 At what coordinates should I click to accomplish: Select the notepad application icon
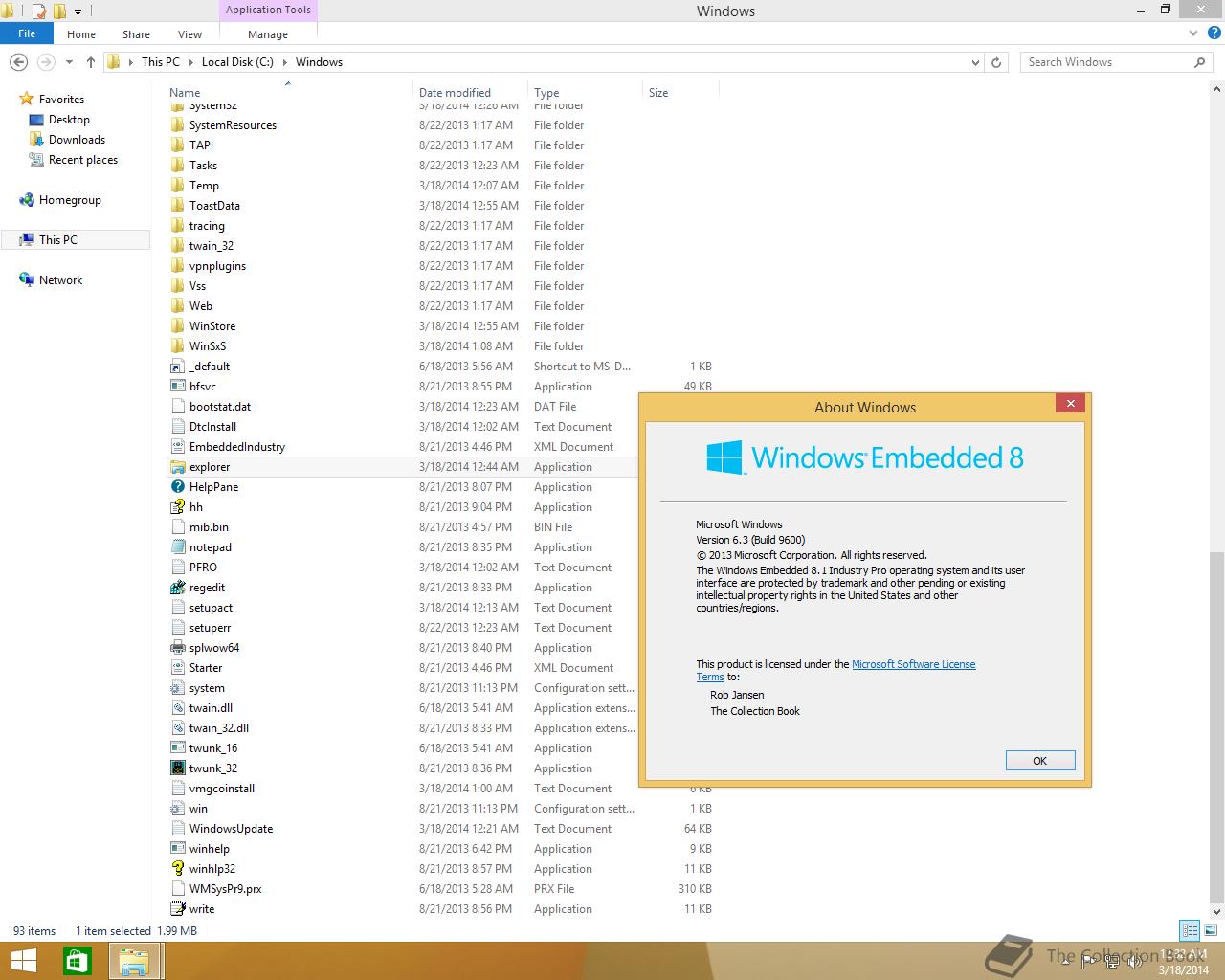click(x=177, y=547)
